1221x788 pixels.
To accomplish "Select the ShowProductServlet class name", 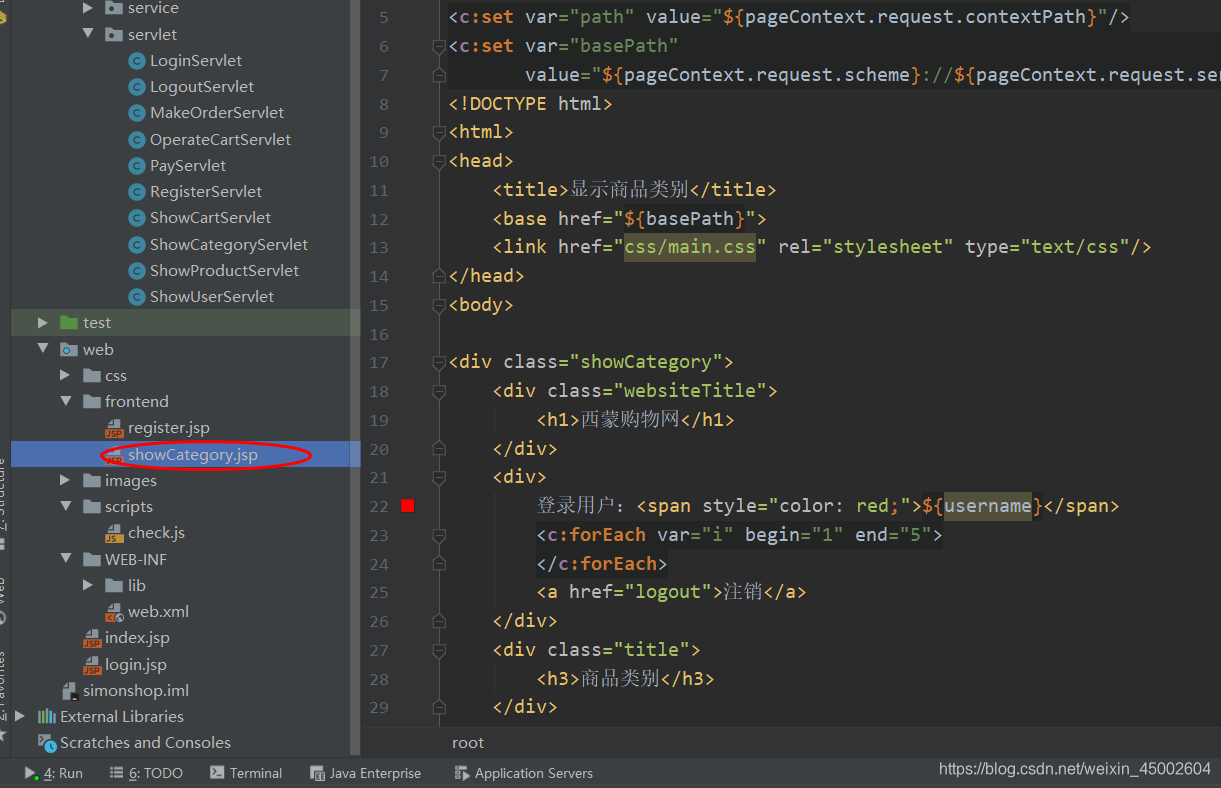I will (x=224, y=271).
